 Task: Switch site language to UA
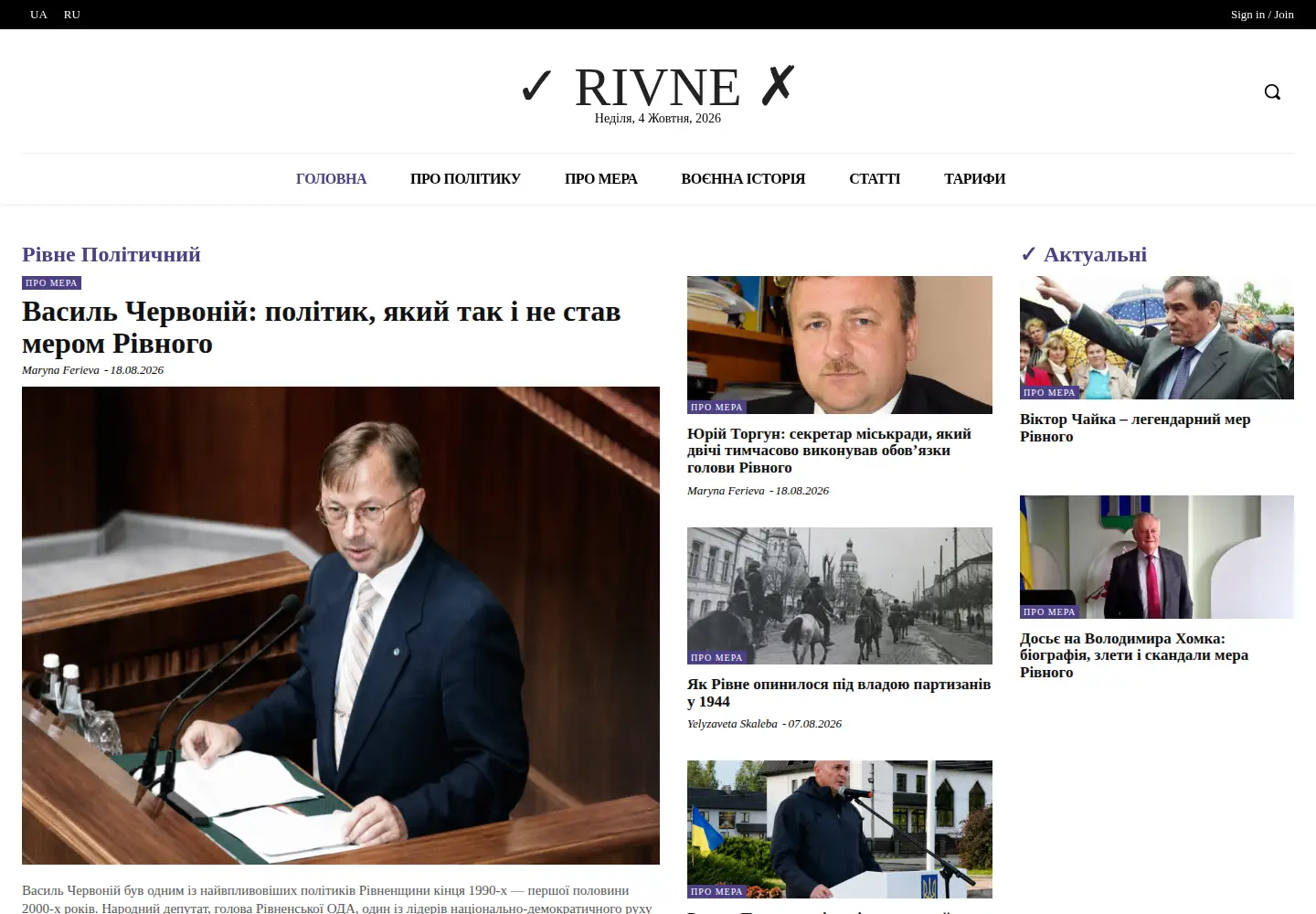point(38,15)
